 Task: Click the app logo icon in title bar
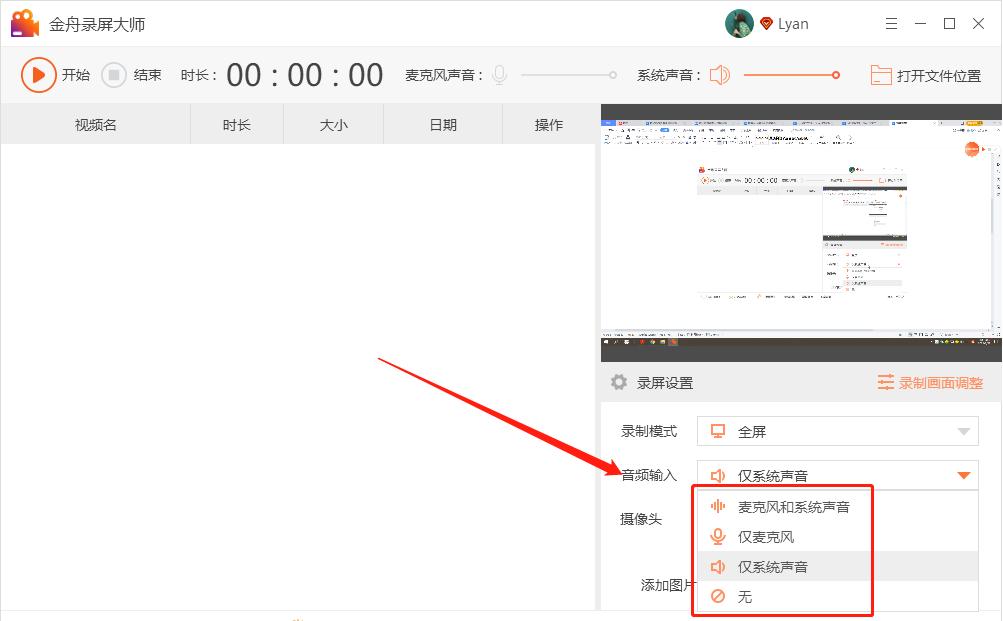click(x=23, y=22)
